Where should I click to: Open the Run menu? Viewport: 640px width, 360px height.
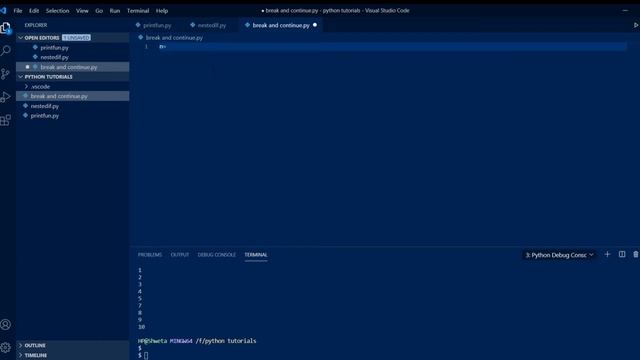[x=115, y=11]
